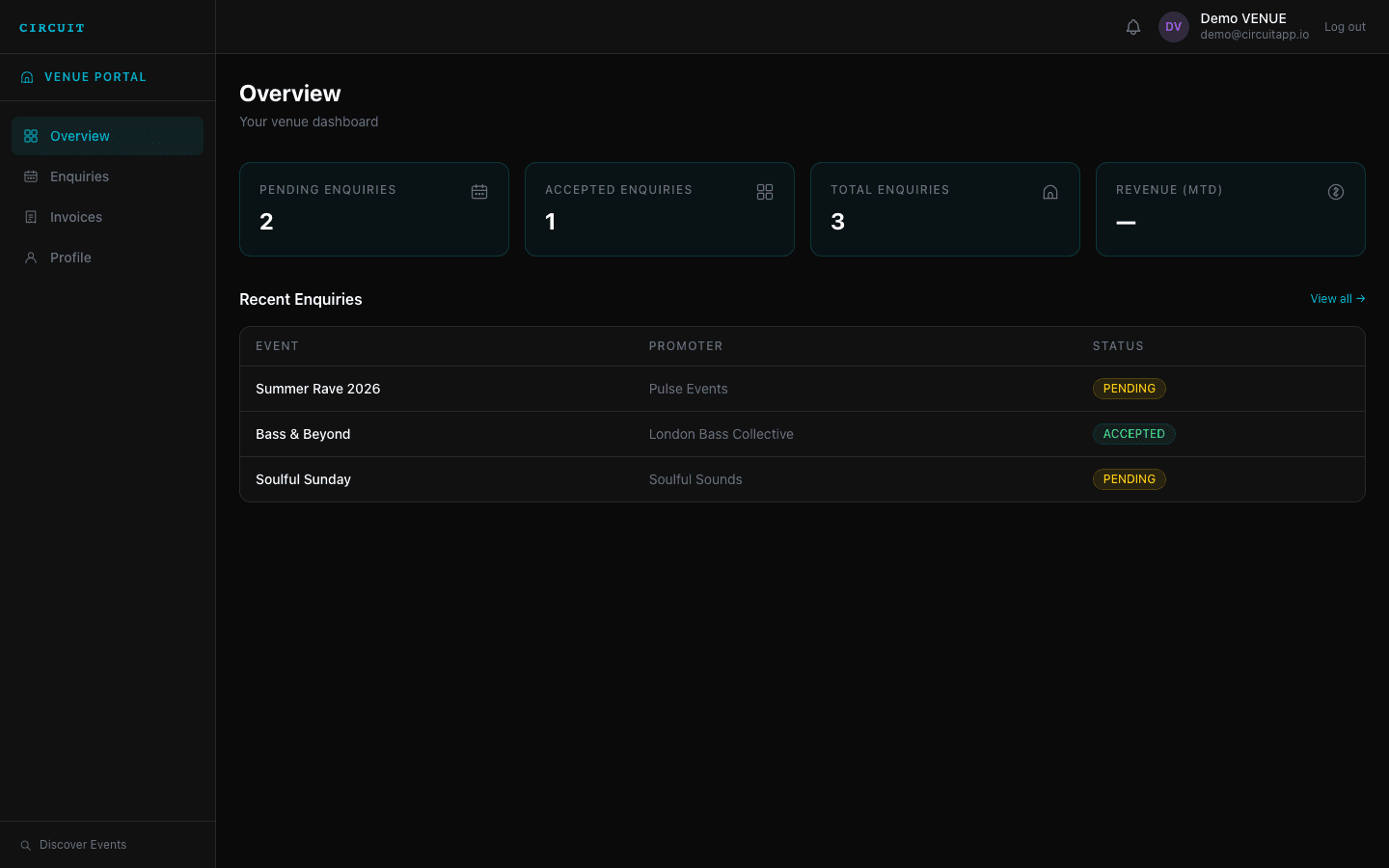This screenshot has width=1389, height=868.
Task: Click venue icon on Total Enquiries card
Action: (x=1050, y=192)
